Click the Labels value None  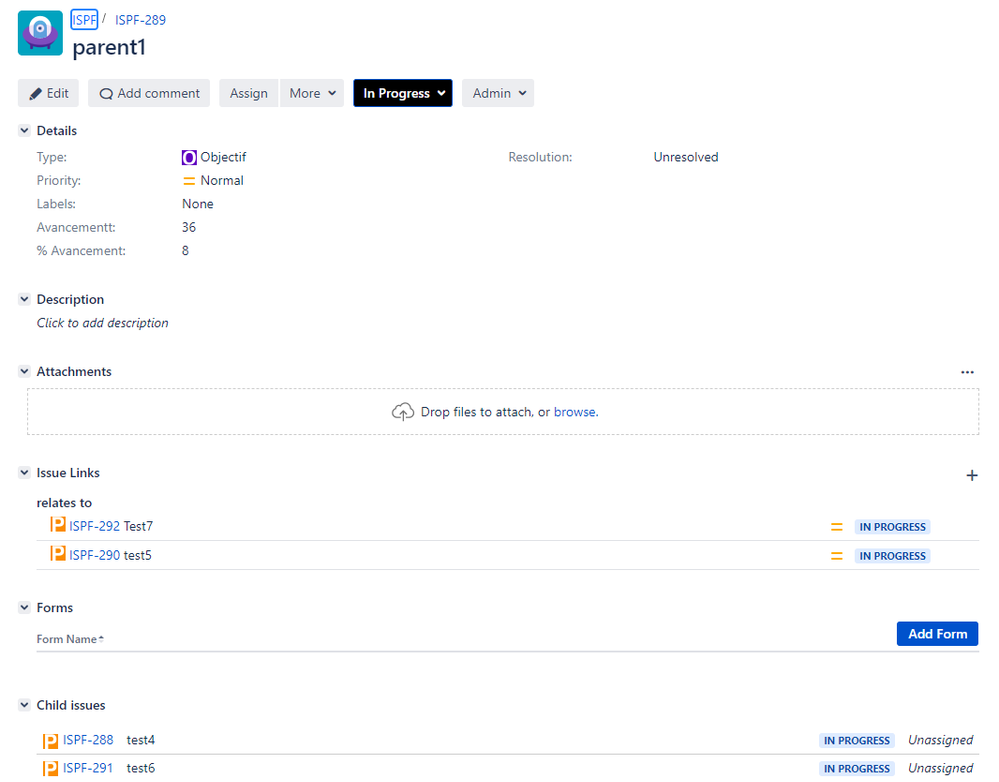[198, 204]
